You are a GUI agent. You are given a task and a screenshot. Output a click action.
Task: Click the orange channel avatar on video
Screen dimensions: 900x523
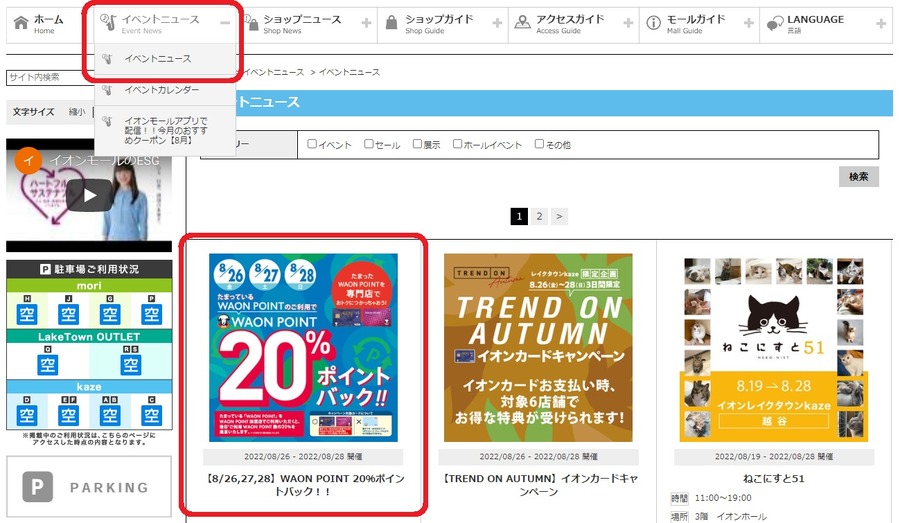(28, 161)
